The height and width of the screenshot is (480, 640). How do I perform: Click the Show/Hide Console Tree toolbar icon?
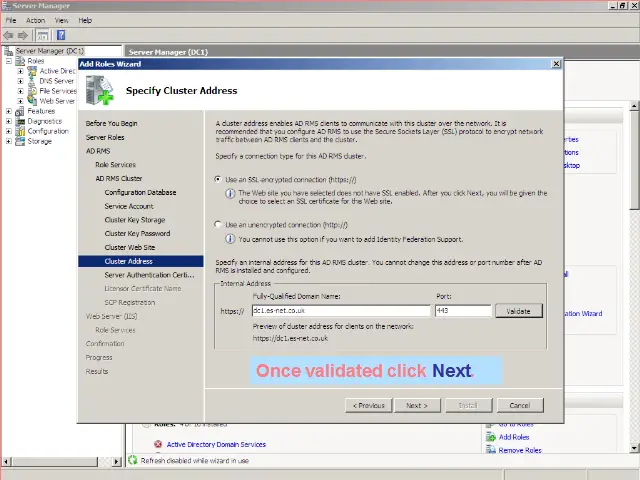pyautogui.click(x=43, y=35)
